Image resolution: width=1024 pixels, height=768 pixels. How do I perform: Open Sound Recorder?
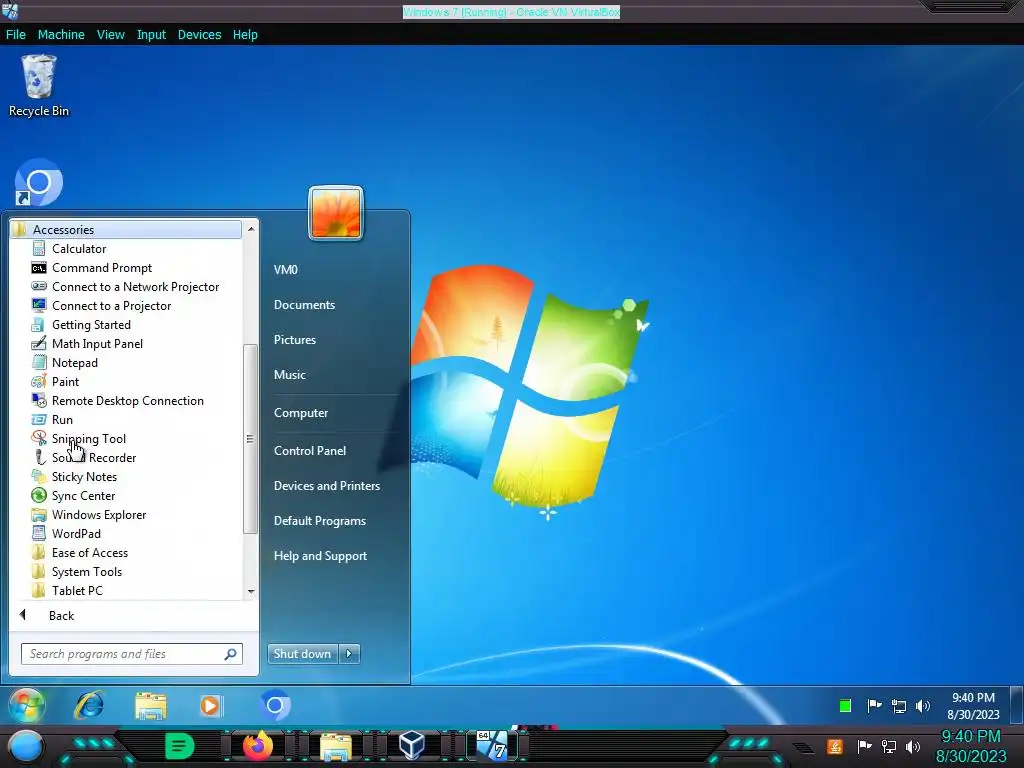(93, 458)
